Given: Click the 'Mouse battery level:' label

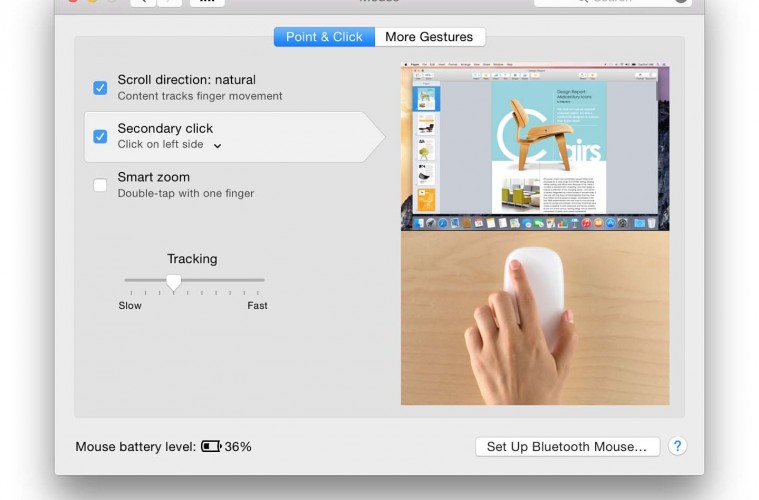Looking at the screenshot, I should tap(136, 447).
